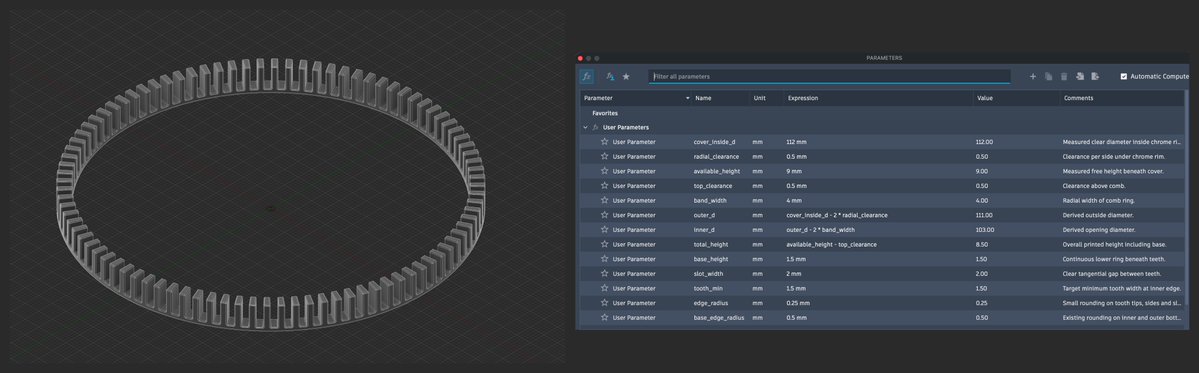This screenshot has width=1199, height=373.
Task: Toggle the Automatic Compute checkbox
Action: point(1123,76)
